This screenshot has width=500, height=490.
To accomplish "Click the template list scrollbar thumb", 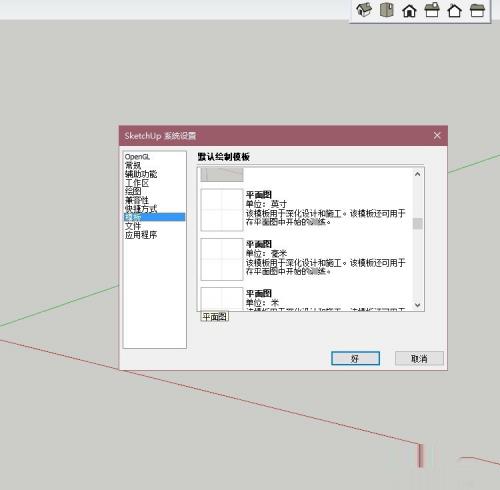I will tap(417, 223).
